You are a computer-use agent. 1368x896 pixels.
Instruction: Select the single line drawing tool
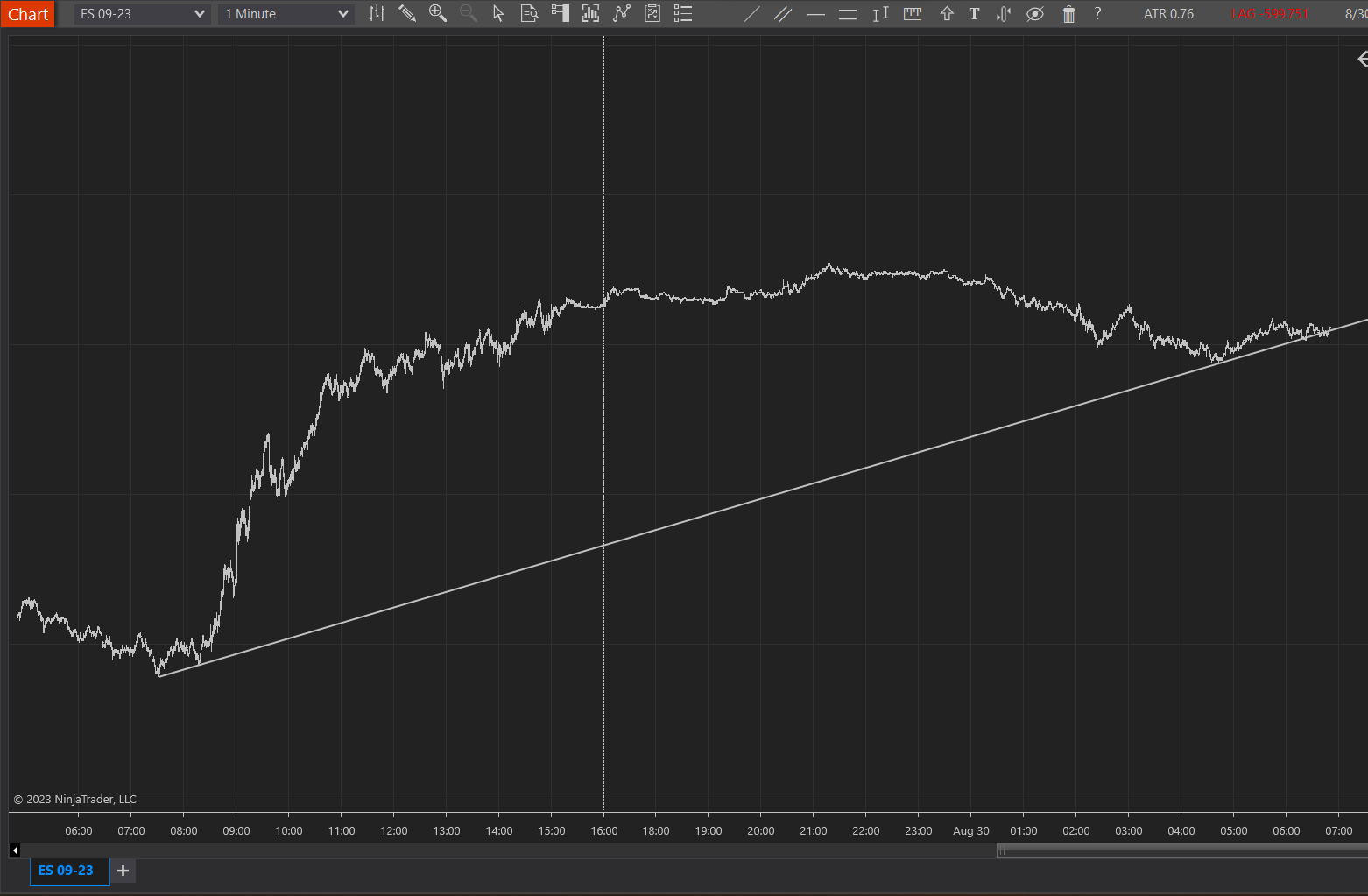[751, 14]
